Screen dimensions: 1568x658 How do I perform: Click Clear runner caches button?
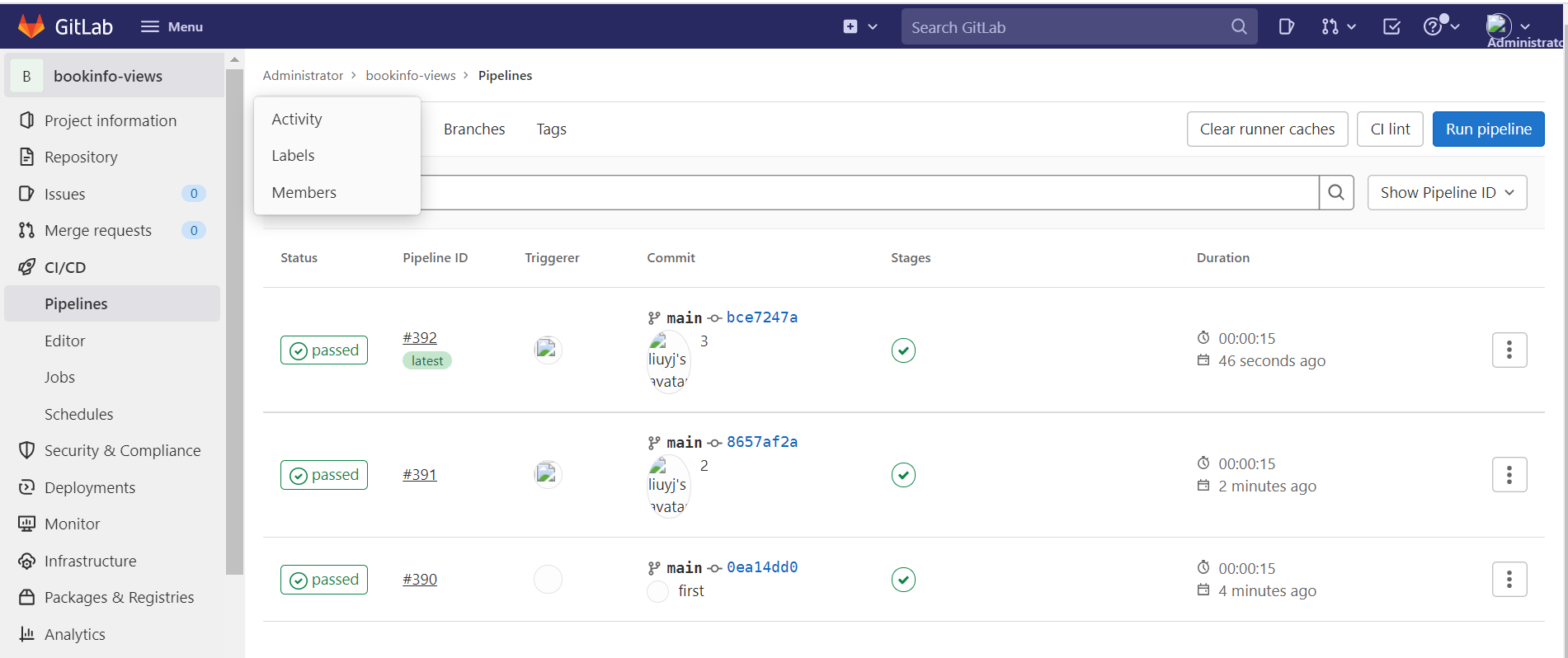[x=1267, y=129]
